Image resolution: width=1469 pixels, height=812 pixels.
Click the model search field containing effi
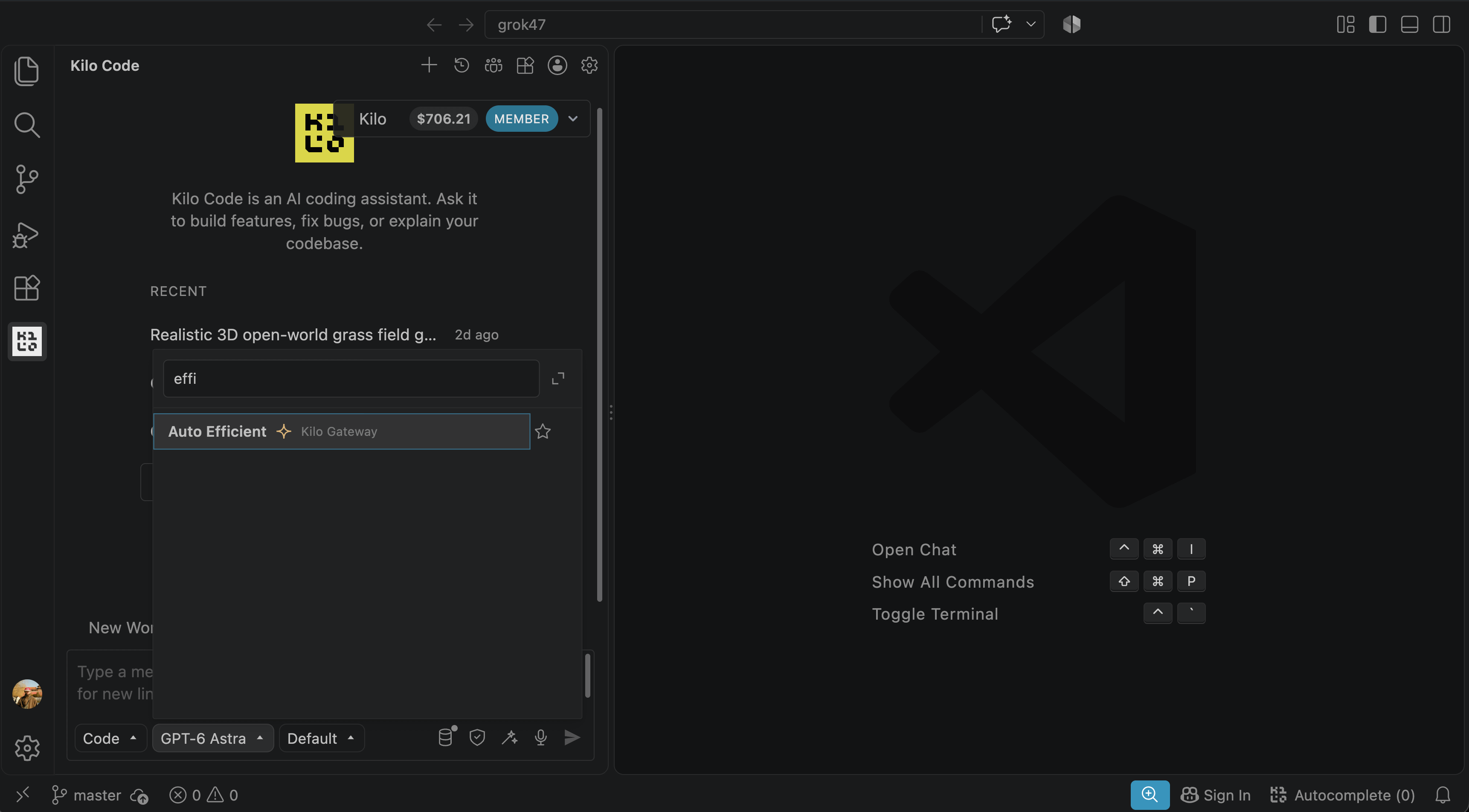(351, 378)
